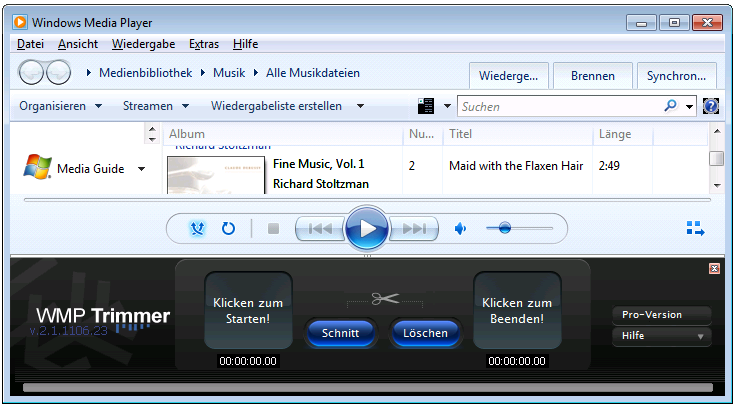
Task: Start playback with the Play button
Action: [x=367, y=228]
